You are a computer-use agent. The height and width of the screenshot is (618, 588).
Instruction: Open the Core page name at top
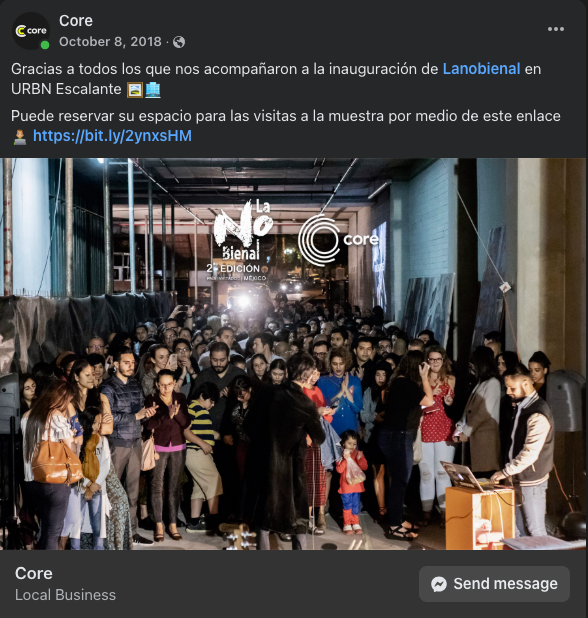(76, 20)
